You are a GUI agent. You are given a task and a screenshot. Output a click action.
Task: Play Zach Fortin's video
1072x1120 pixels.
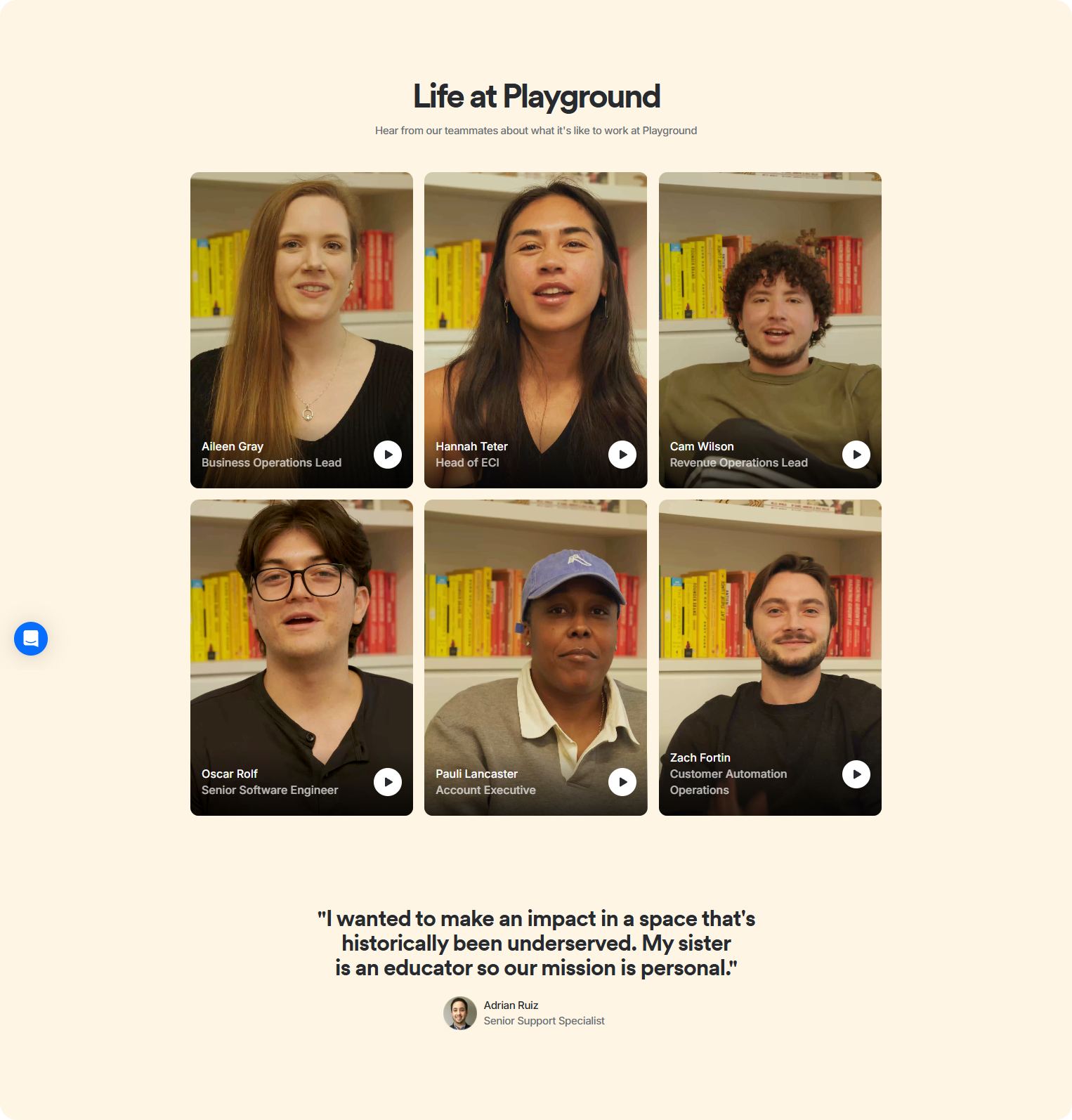coord(856,774)
